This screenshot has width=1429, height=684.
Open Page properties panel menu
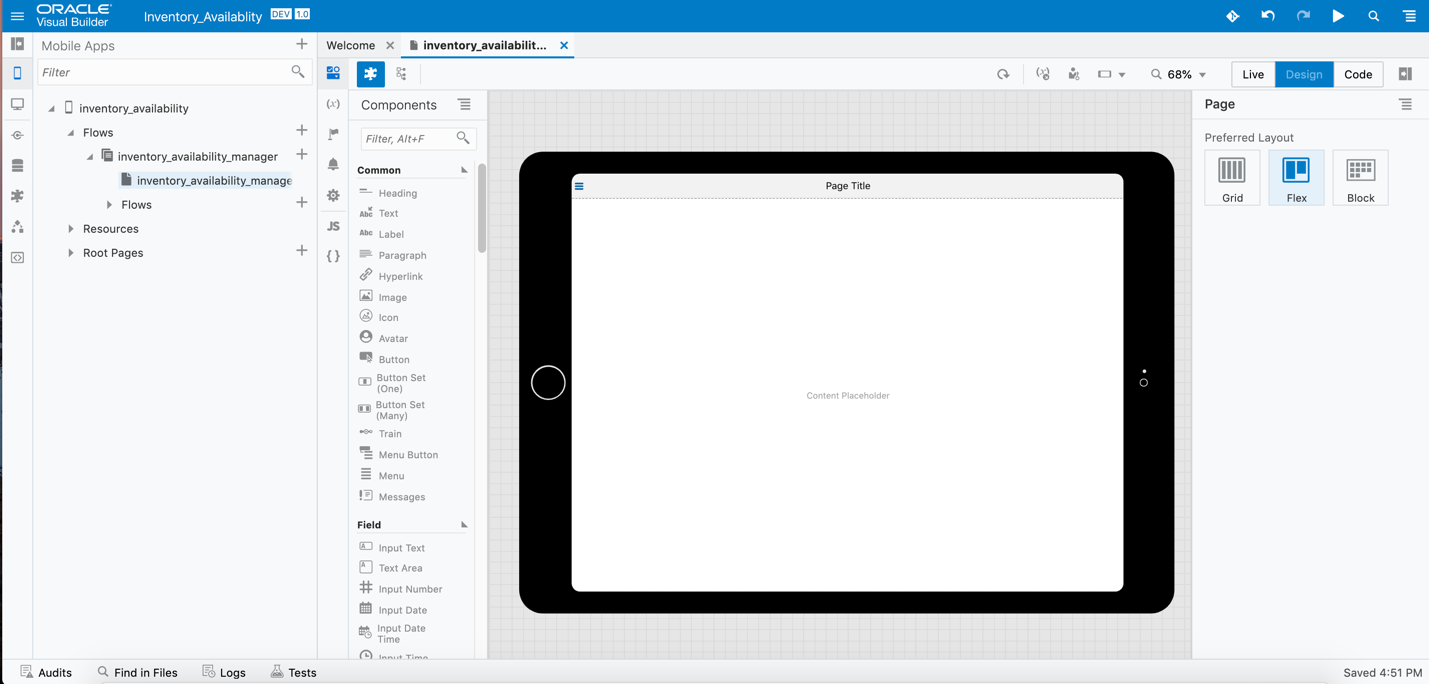1405,104
